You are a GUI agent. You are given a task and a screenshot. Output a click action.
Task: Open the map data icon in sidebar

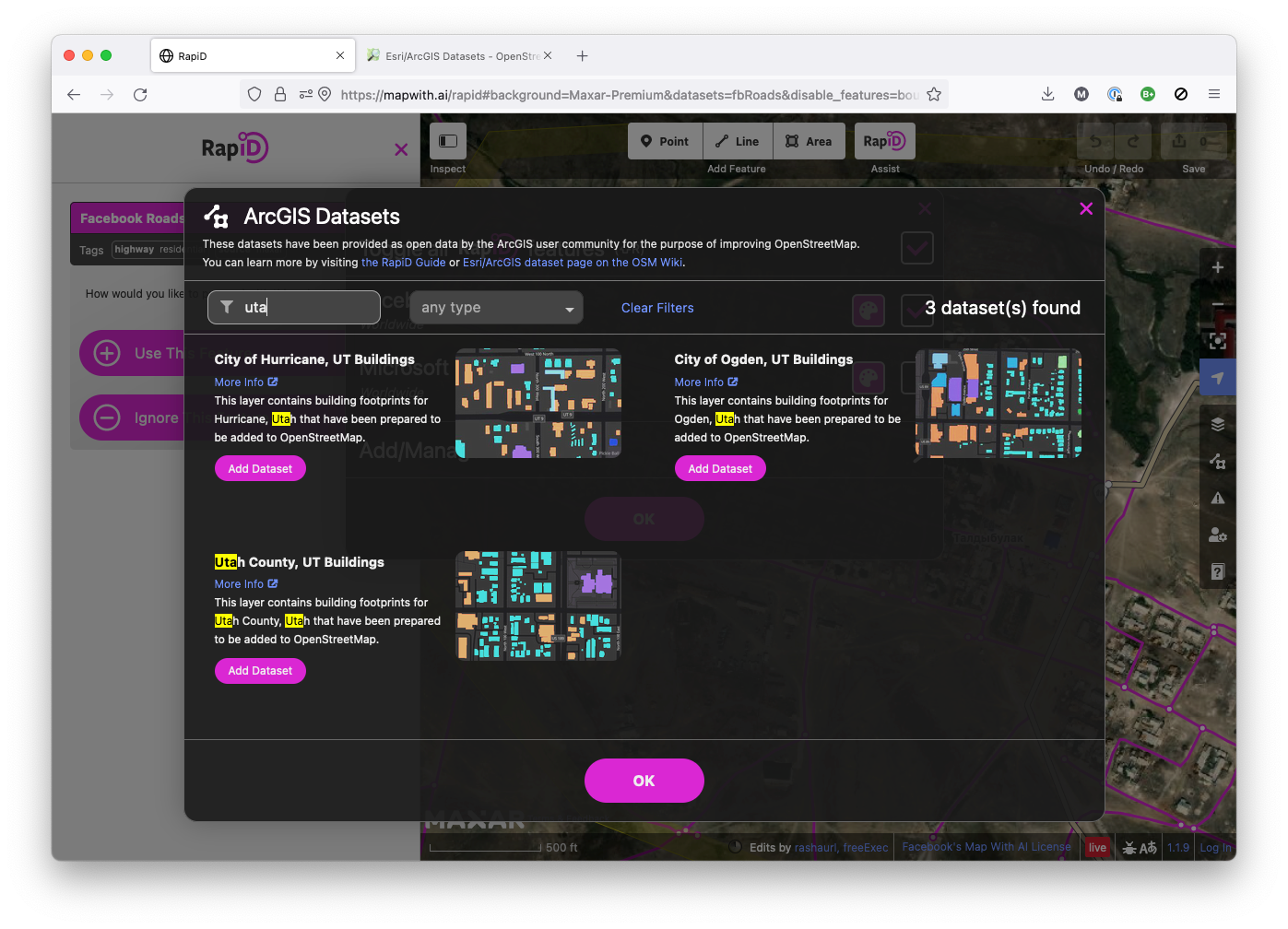1218,461
